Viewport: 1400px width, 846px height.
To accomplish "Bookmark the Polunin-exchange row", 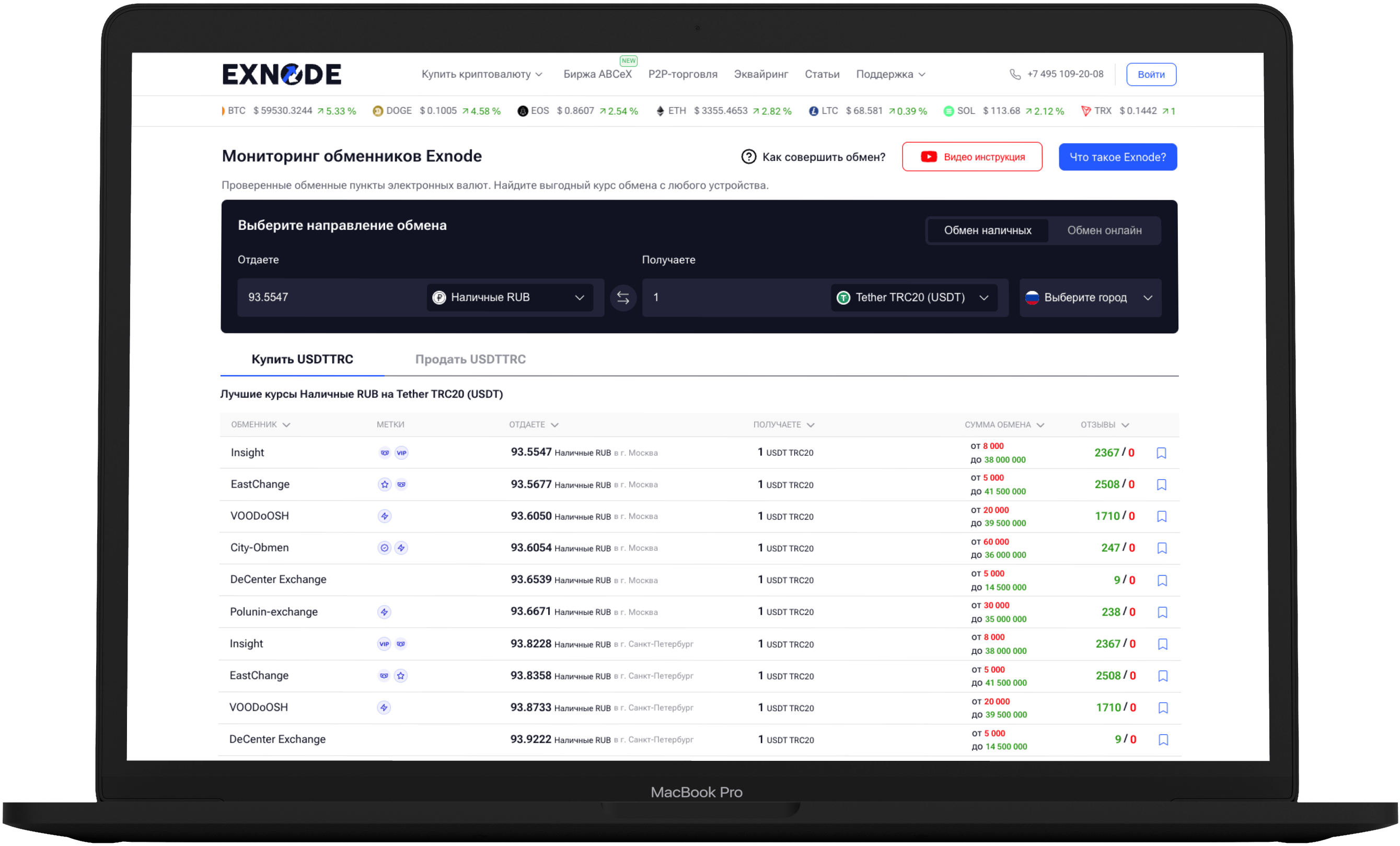I will click(1163, 612).
